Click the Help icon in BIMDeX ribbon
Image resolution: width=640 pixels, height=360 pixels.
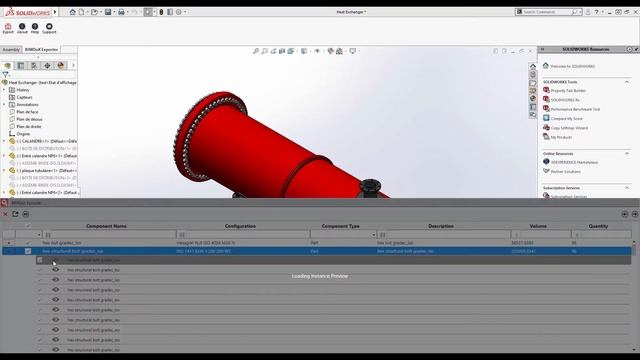tap(35, 28)
